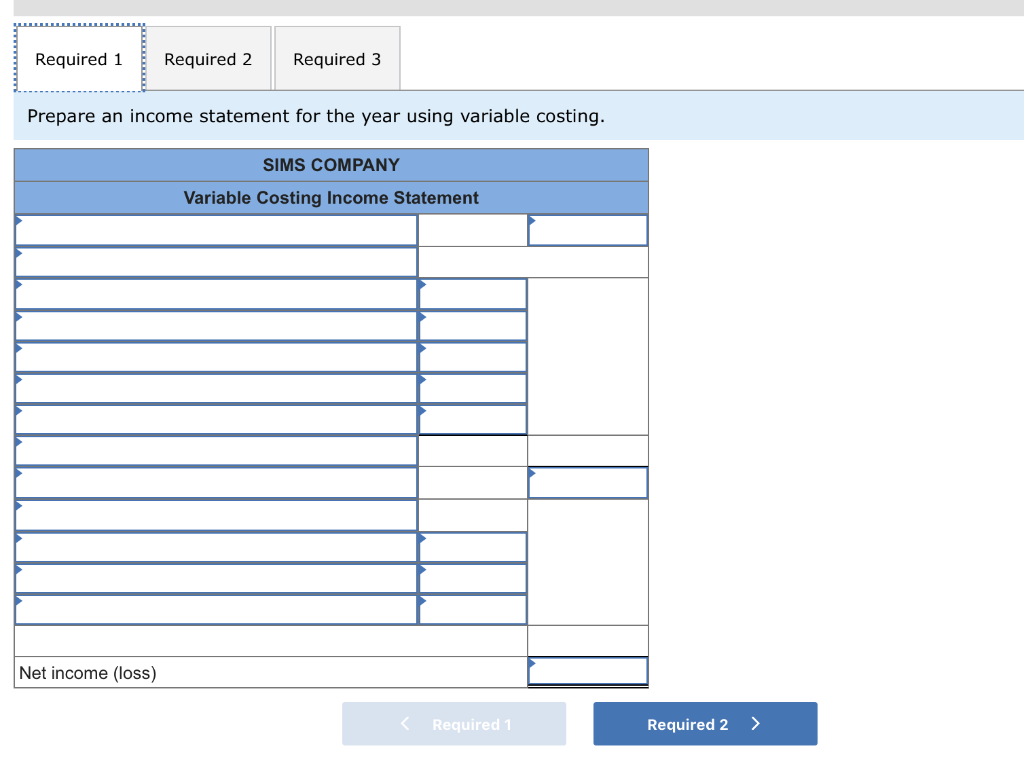Click the SIMS COMPANY header

(x=331, y=165)
